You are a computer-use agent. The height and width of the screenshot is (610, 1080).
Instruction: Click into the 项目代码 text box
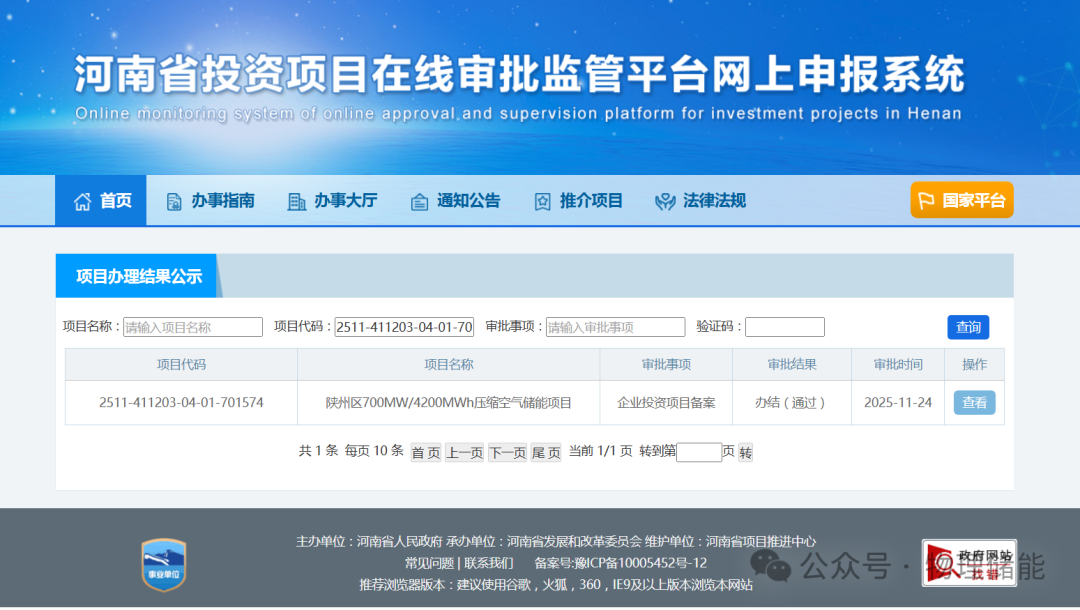tap(404, 327)
